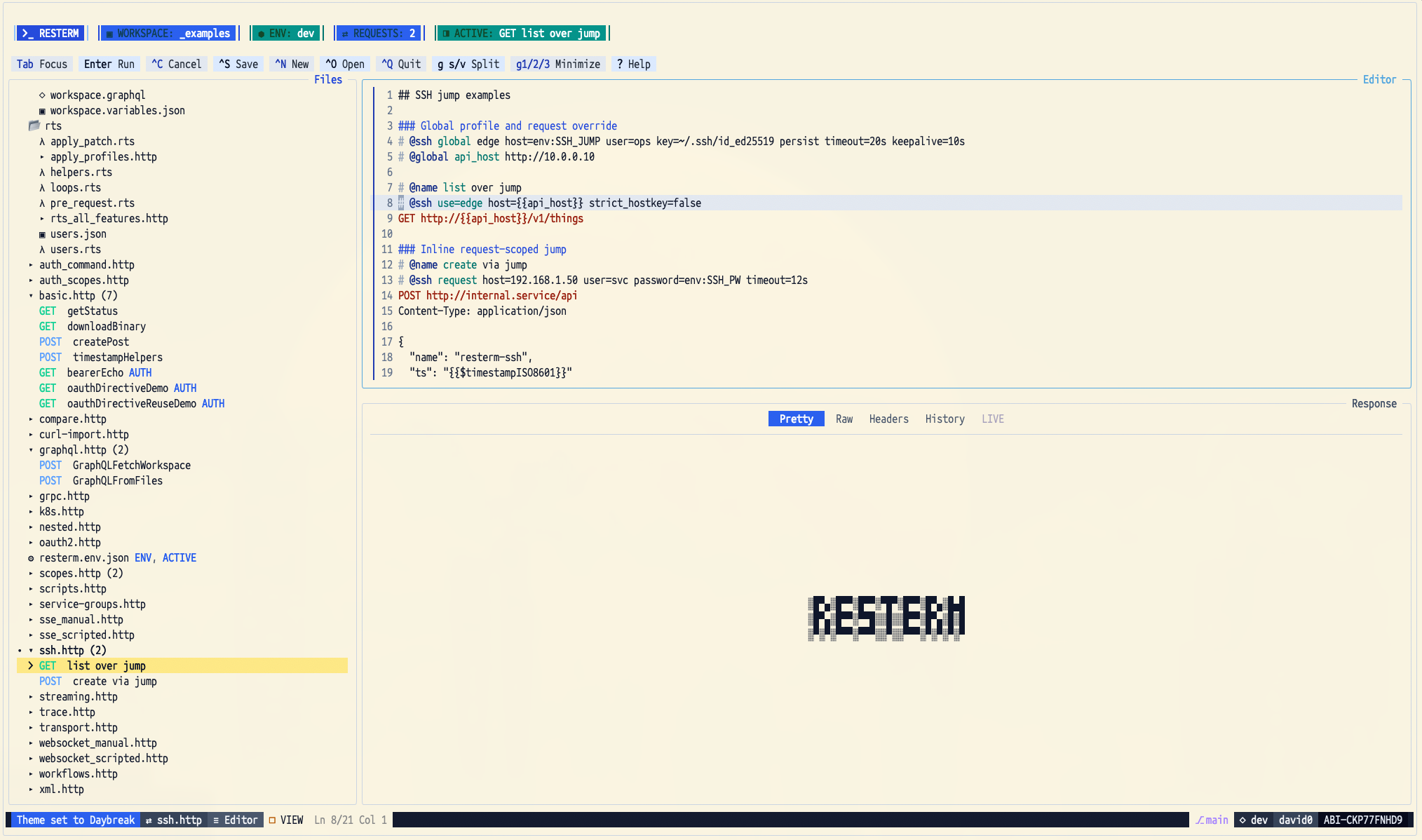Click the lambda icon beside users.rts
This screenshot has height=840, width=1422.
point(42,249)
